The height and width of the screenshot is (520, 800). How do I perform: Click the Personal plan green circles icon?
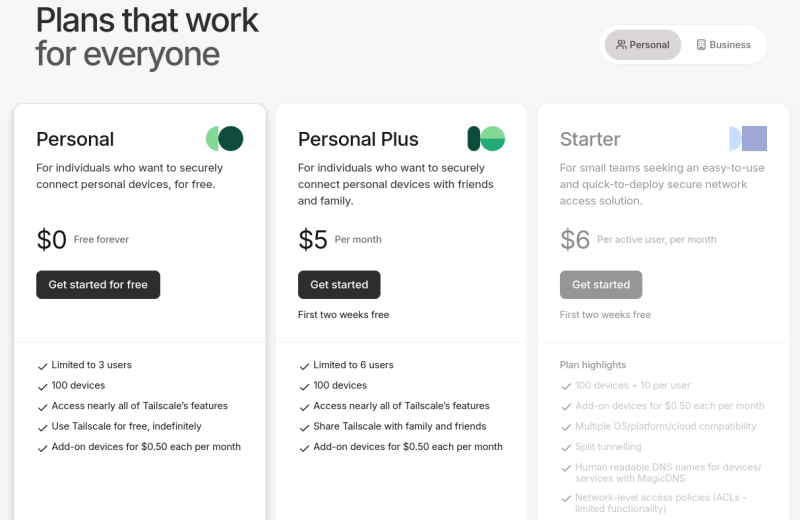tap(224, 139)
